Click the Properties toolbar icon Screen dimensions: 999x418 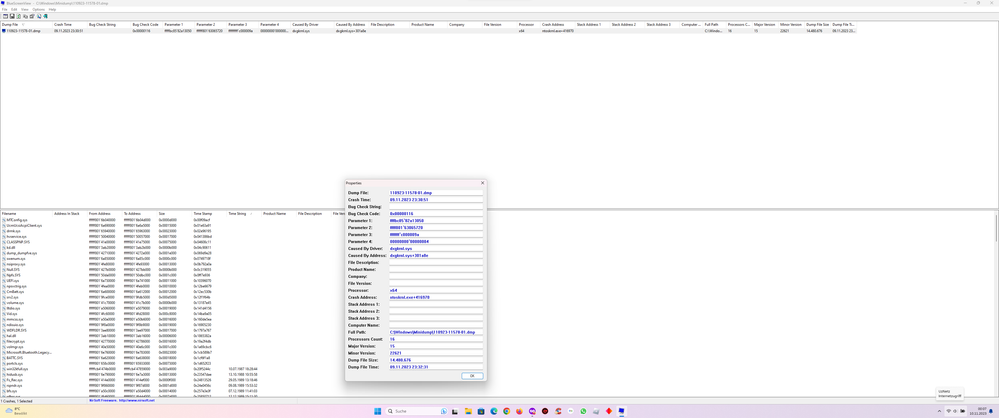32,16
